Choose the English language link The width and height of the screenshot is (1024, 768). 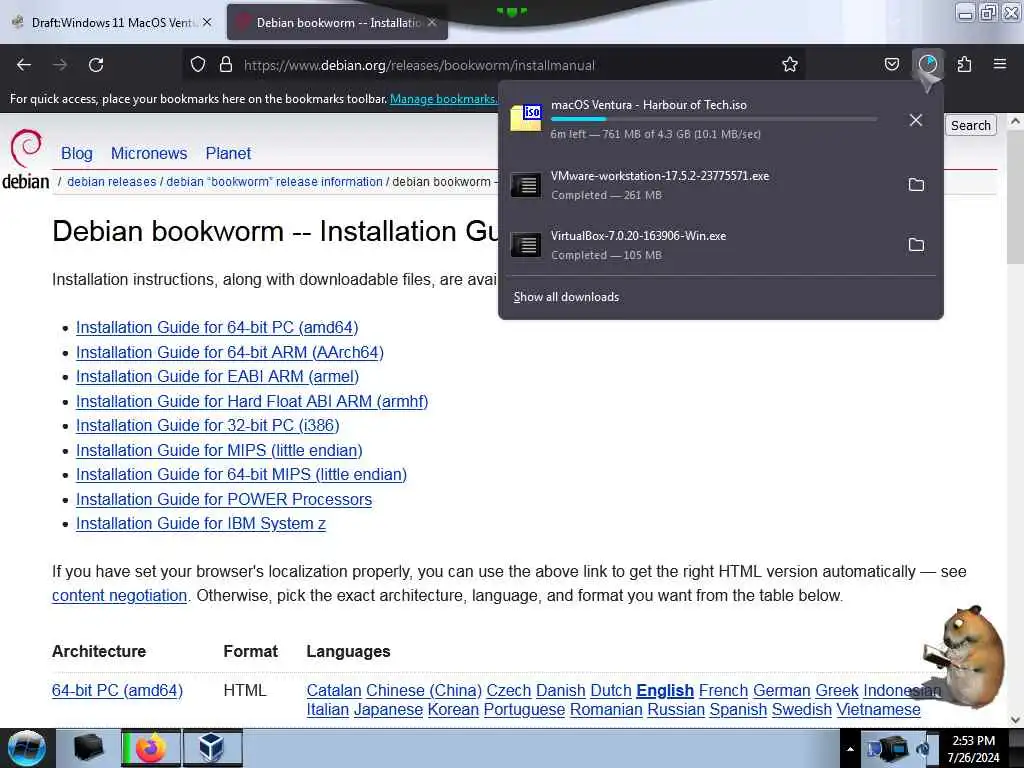(665, 690)
